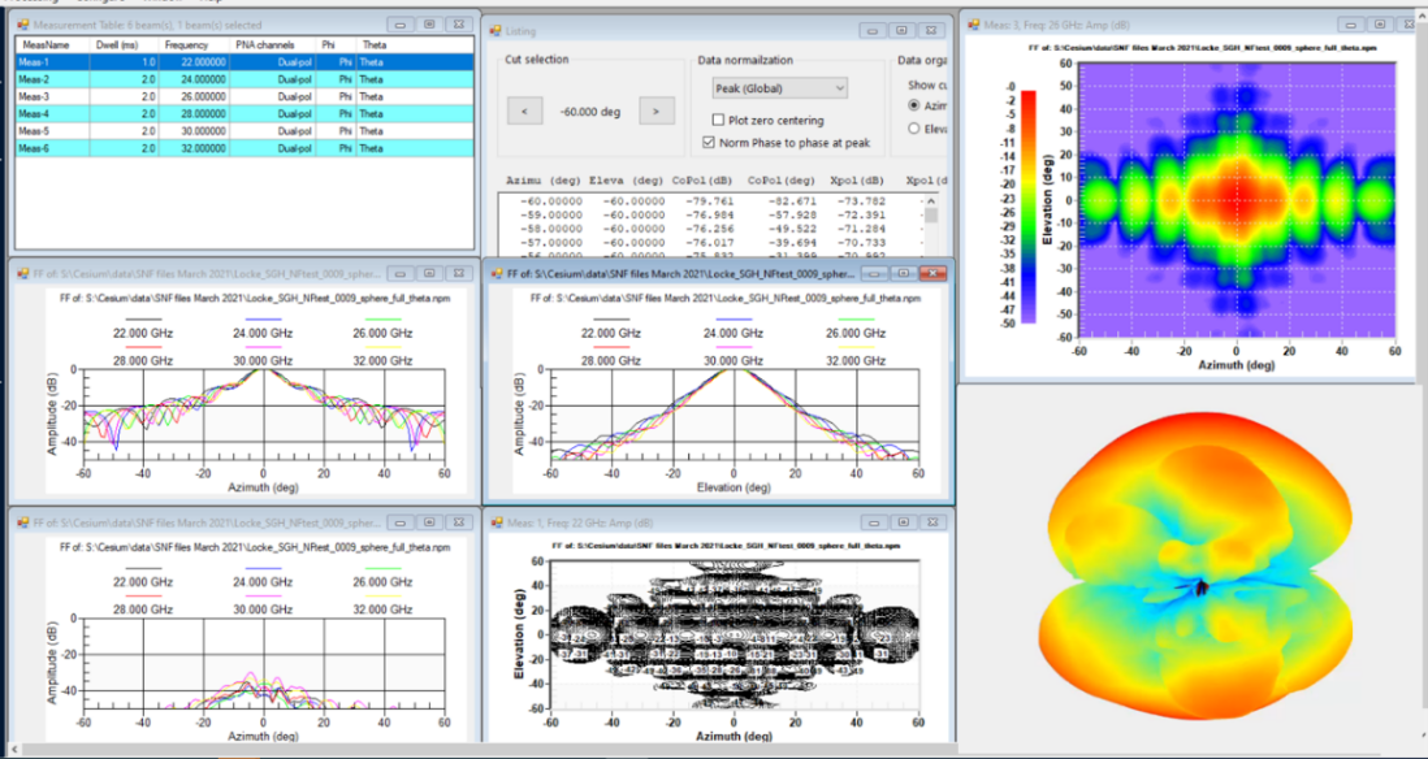The width and height of the screenshot is (1428, 759).
Task: Select the Meas-5 row at 30 GHz
Action: 244,131
